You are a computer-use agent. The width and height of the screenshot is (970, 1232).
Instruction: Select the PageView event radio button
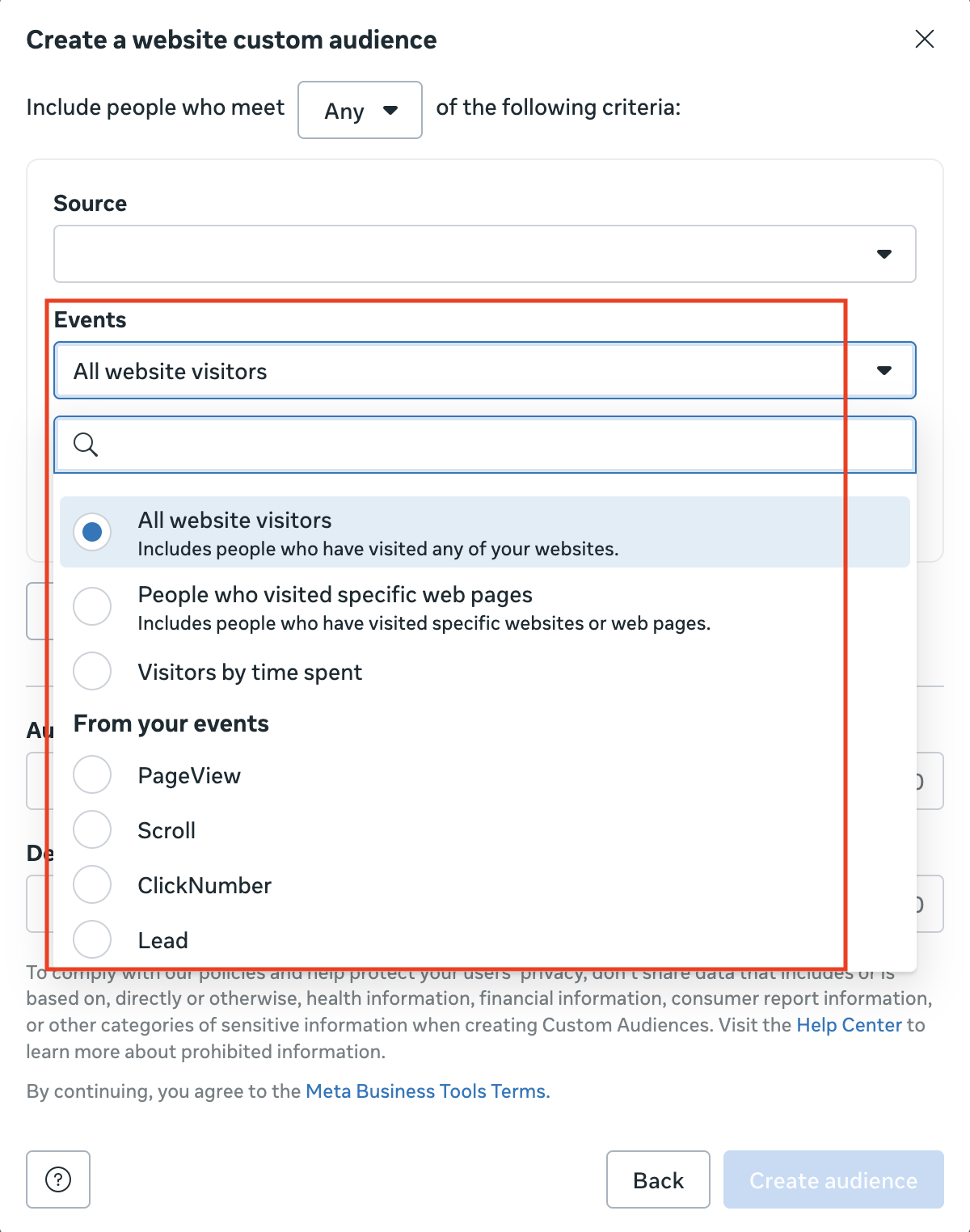pyautogui.click(x=92, y=774)
